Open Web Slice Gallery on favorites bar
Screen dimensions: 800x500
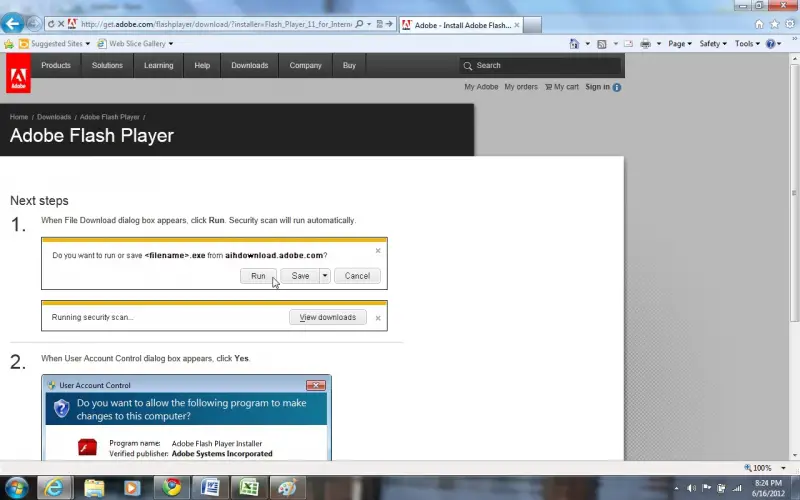point(135,44)
